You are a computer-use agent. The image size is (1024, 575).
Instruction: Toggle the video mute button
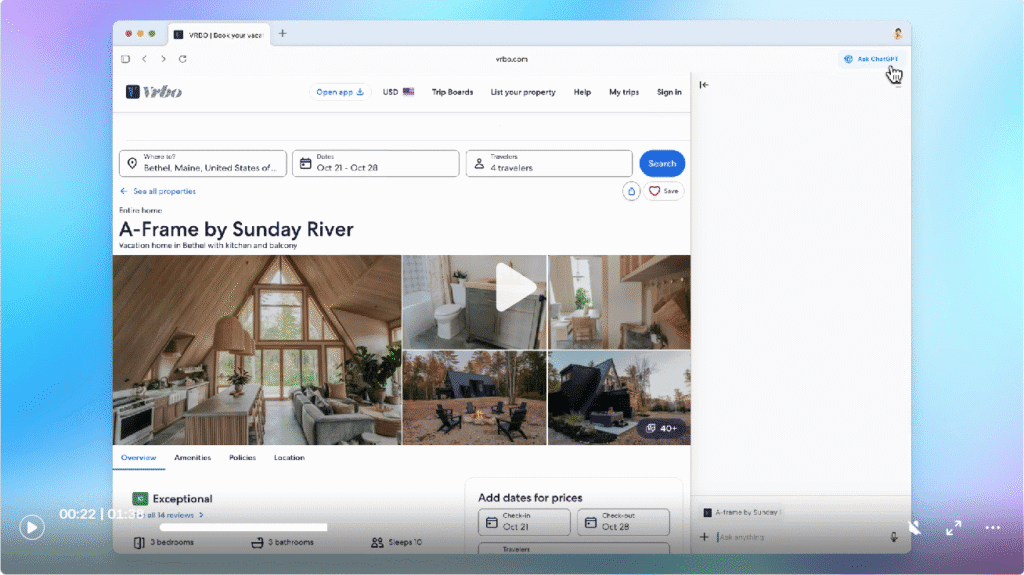pyautogui.click(x=914, y=527)
